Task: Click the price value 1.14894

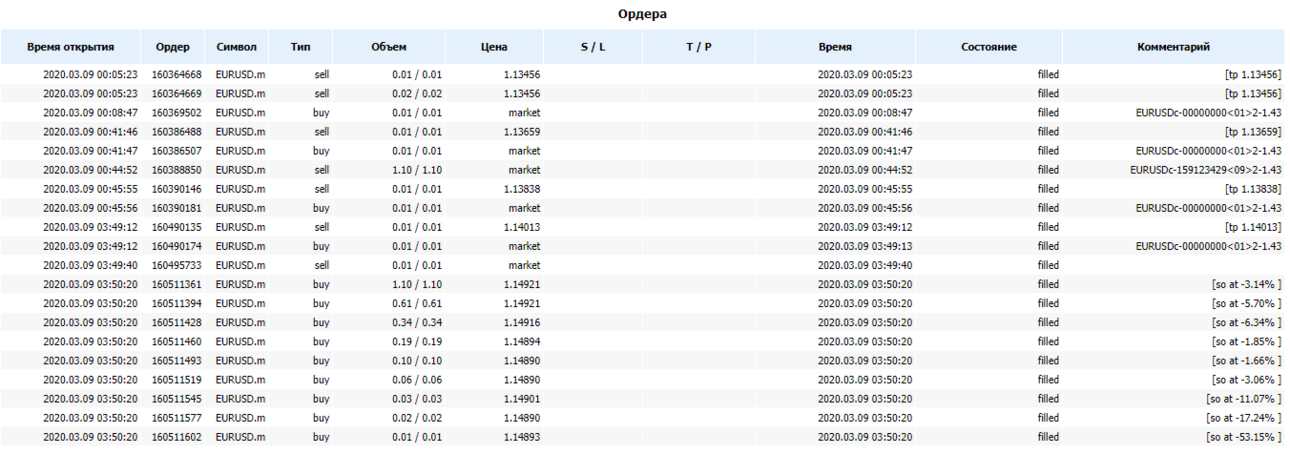Action: [522, 341]
